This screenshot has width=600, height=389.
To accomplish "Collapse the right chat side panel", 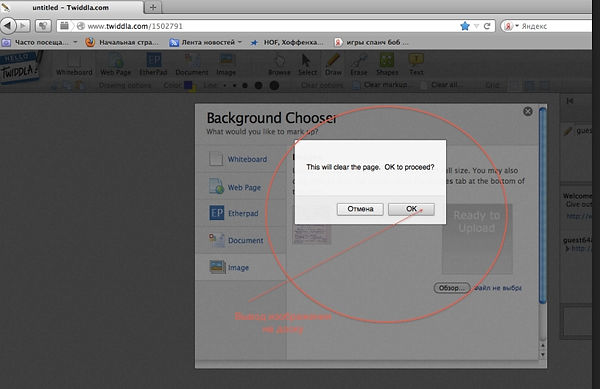I will point(570,101).
